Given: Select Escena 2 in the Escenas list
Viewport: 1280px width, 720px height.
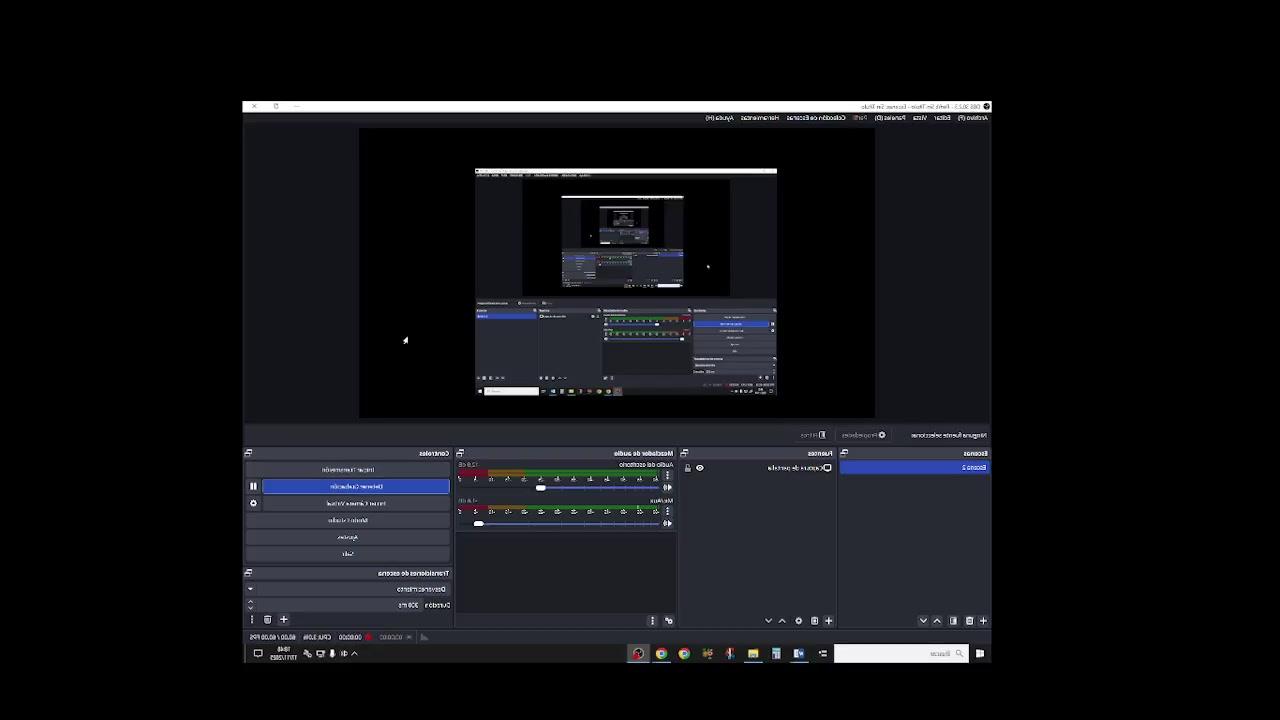Looking at the screenshot, I should [914, 468].
